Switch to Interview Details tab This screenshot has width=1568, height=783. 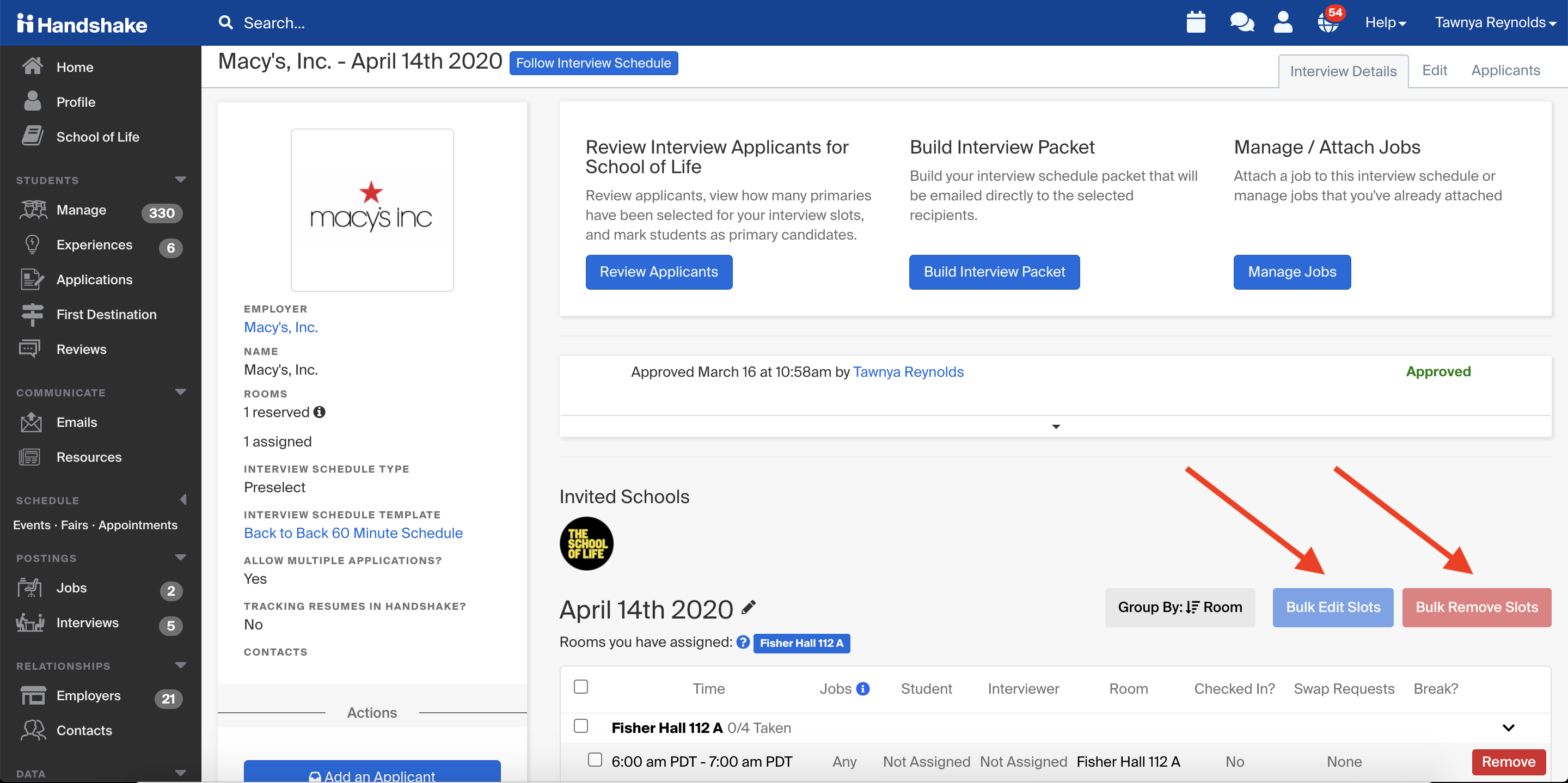pos(1343,71)
